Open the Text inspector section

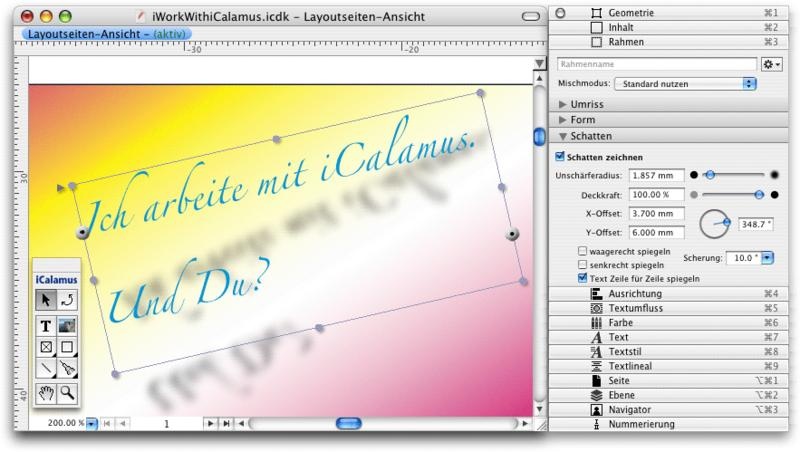(668, 337)
